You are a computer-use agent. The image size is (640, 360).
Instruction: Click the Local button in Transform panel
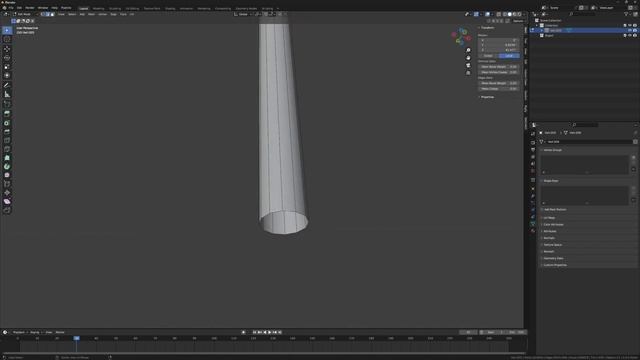509,56
